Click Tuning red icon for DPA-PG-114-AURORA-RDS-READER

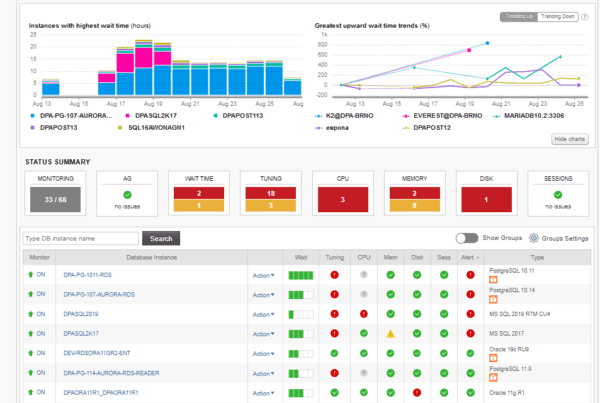(x=334, y=373)
